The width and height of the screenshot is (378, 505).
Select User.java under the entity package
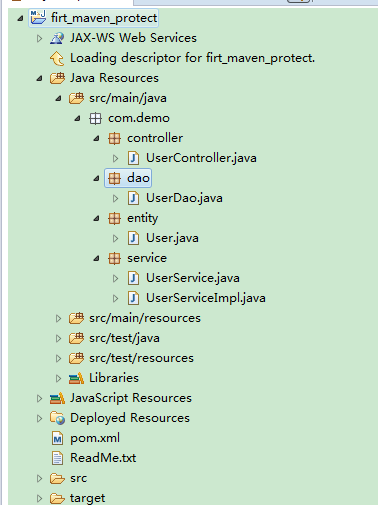172,238
